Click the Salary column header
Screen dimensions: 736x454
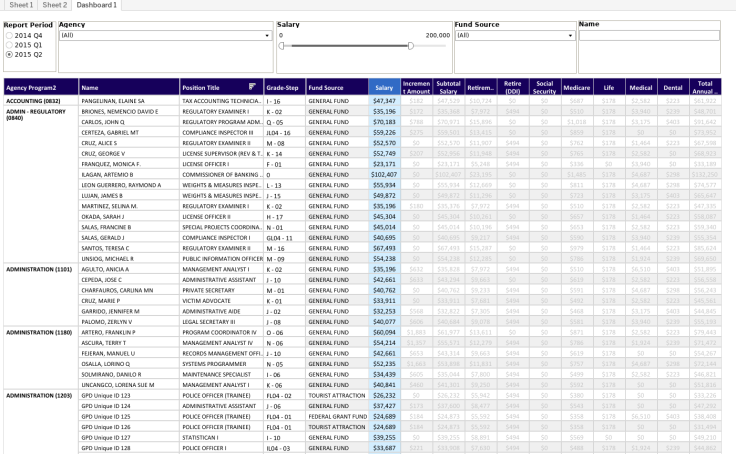(x=383, y=88)
